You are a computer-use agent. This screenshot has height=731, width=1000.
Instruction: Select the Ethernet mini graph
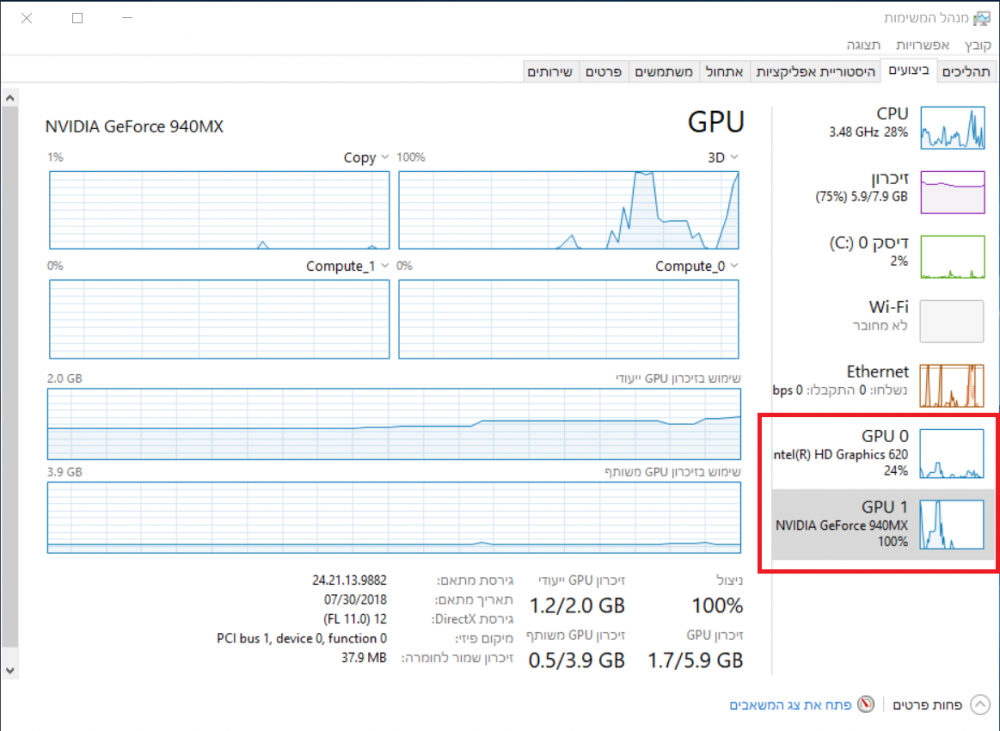952,385
